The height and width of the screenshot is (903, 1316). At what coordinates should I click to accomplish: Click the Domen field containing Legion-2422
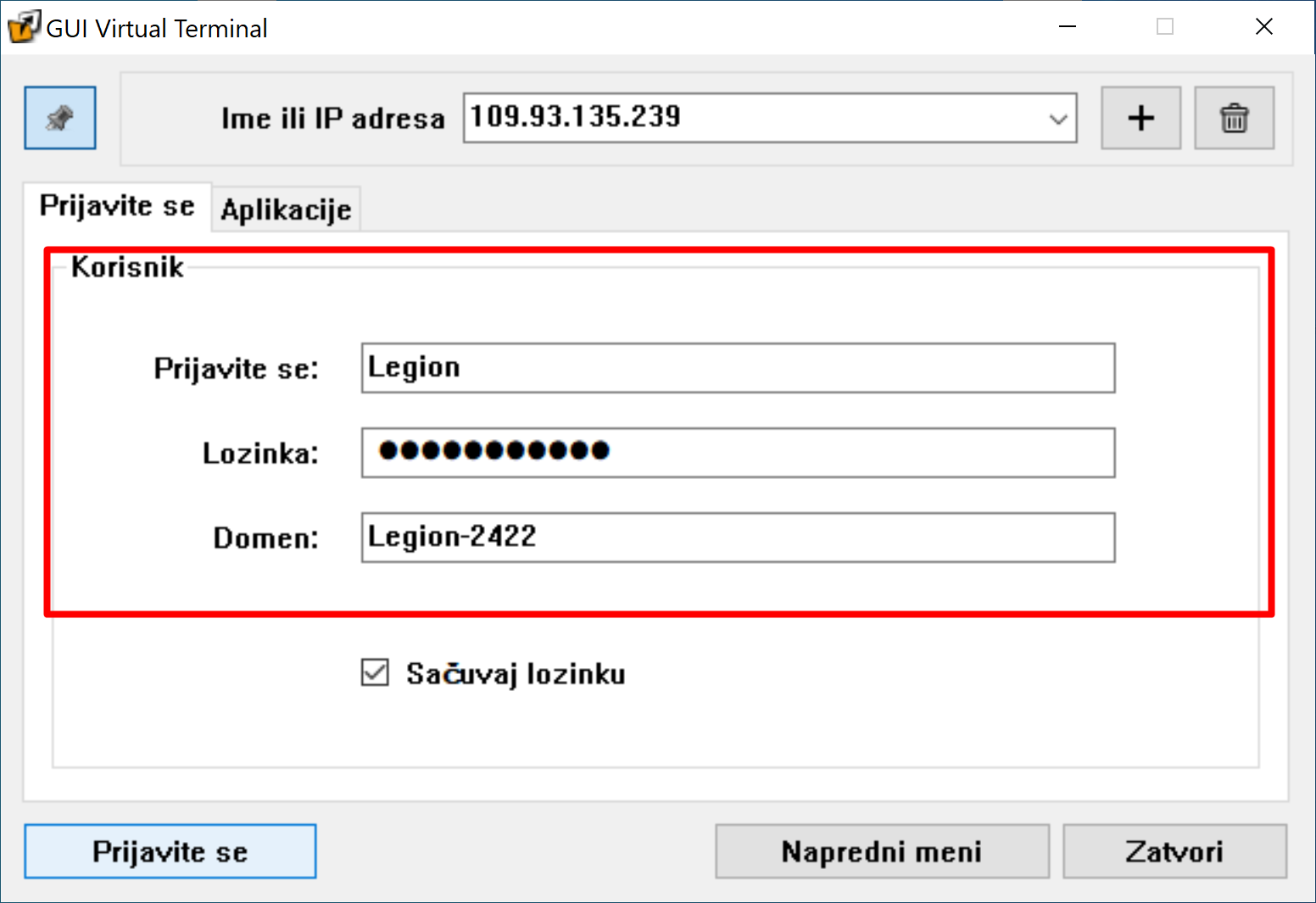[738, 538]
